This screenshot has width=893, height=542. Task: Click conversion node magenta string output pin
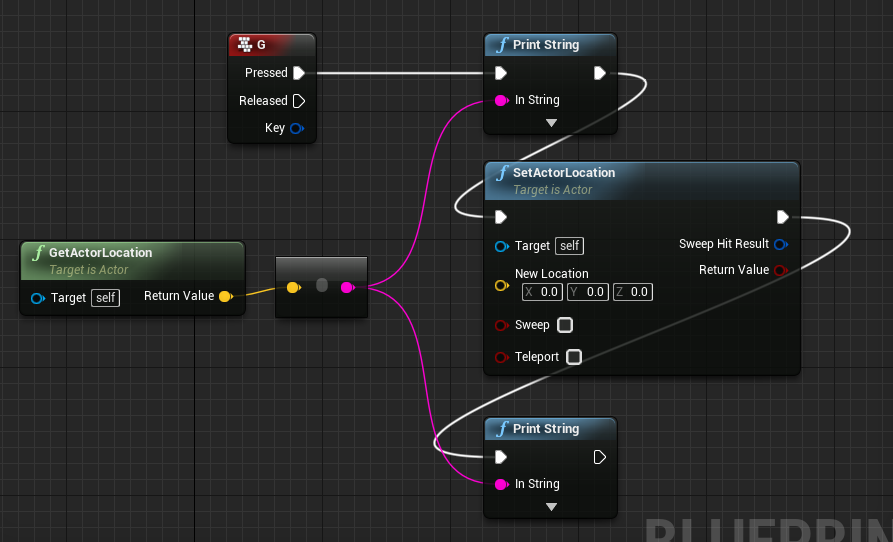pos(347,288)
